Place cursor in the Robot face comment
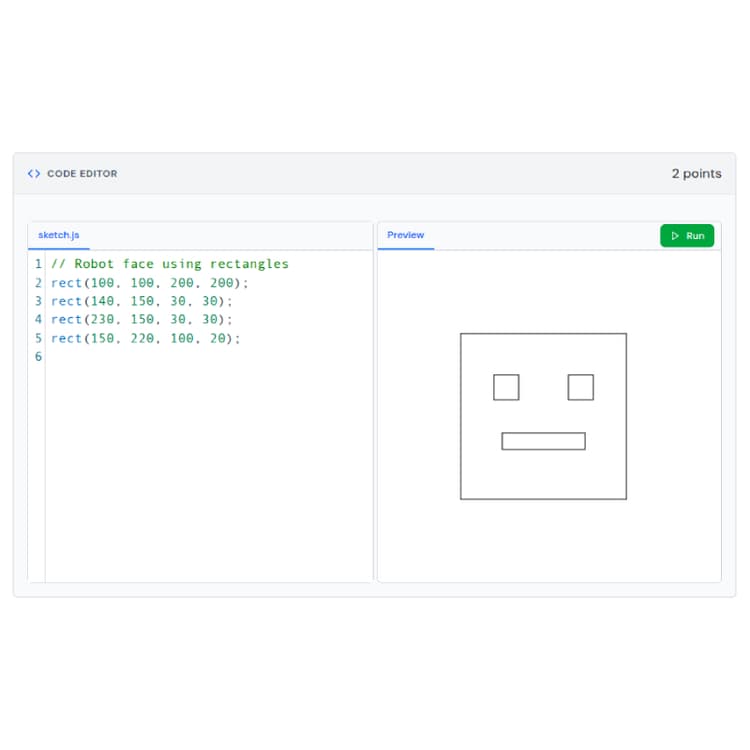Screen dimensions: 750x750 [169, 264]
